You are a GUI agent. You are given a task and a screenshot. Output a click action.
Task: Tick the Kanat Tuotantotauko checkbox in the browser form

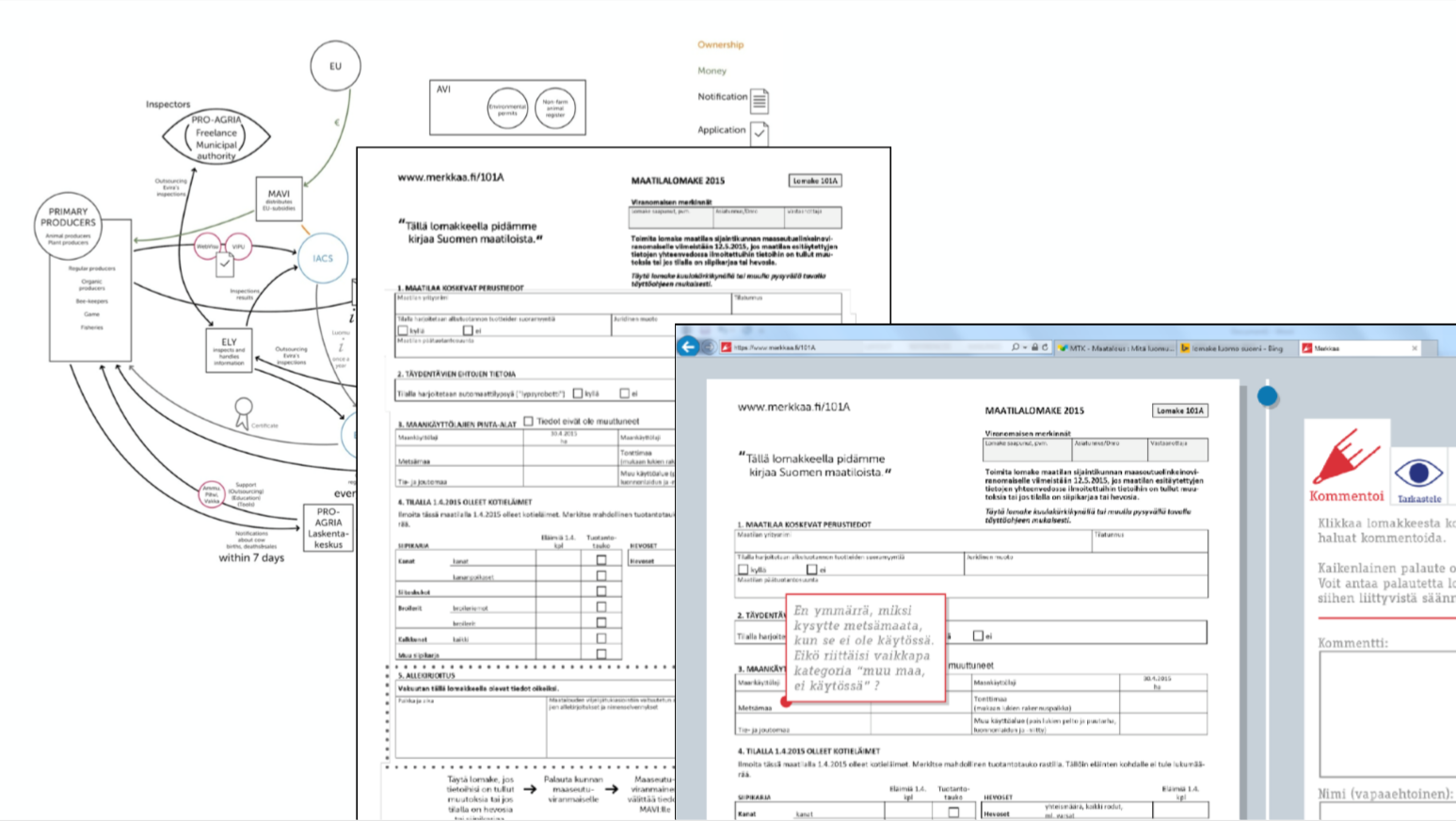pyautogui.click(x=953, y=813)
